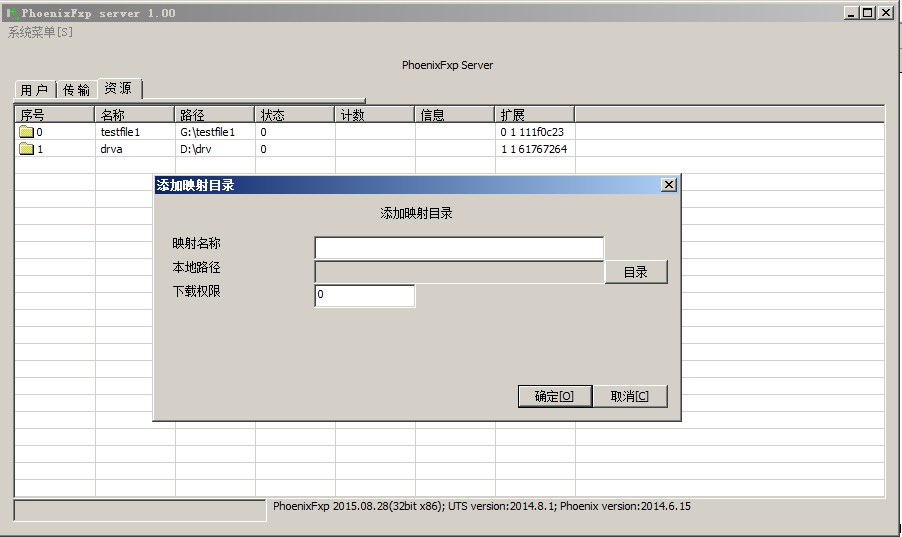The image size is (902, 537).
Task: Browse for folder with 目录 button
Action: [636, 272]
